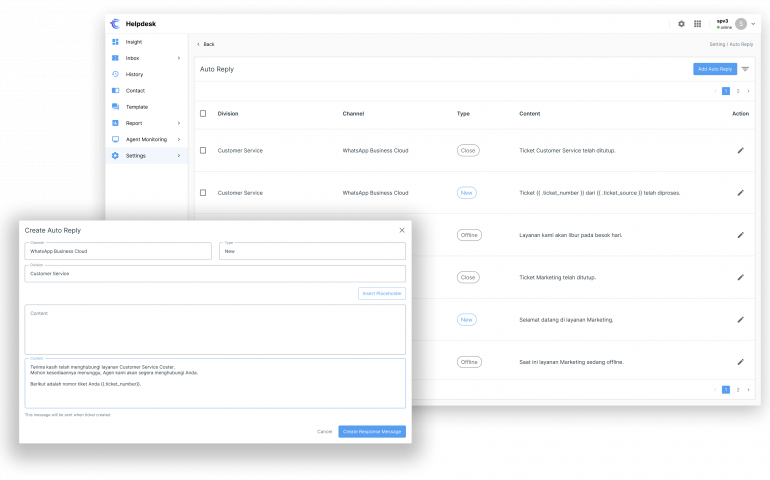Expand the Report sidebar submenu
The height and width of the screenshot is (480, 770).
(x=179, y=123)
